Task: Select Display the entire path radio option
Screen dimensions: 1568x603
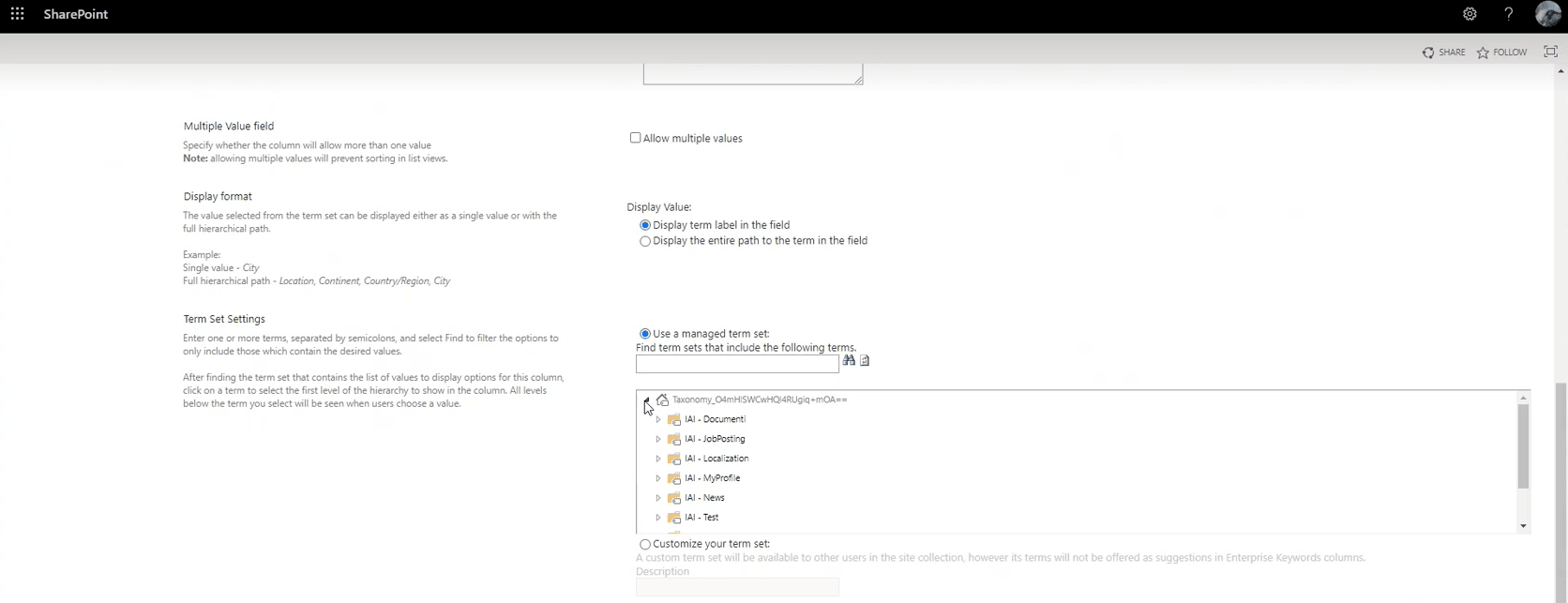Action: [x=645, y=241]
